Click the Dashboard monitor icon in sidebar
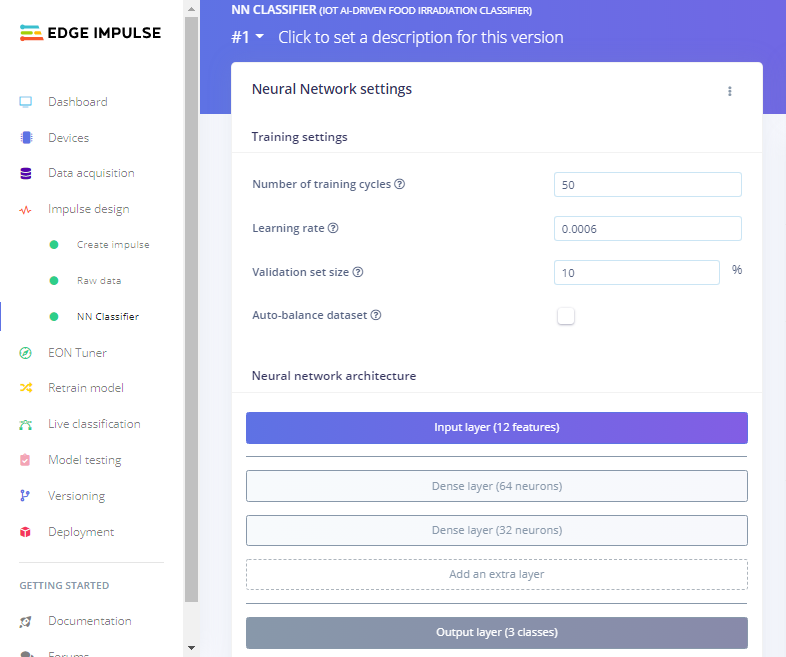The width and height of the screenshot is (786, 657). coord(26,102)
